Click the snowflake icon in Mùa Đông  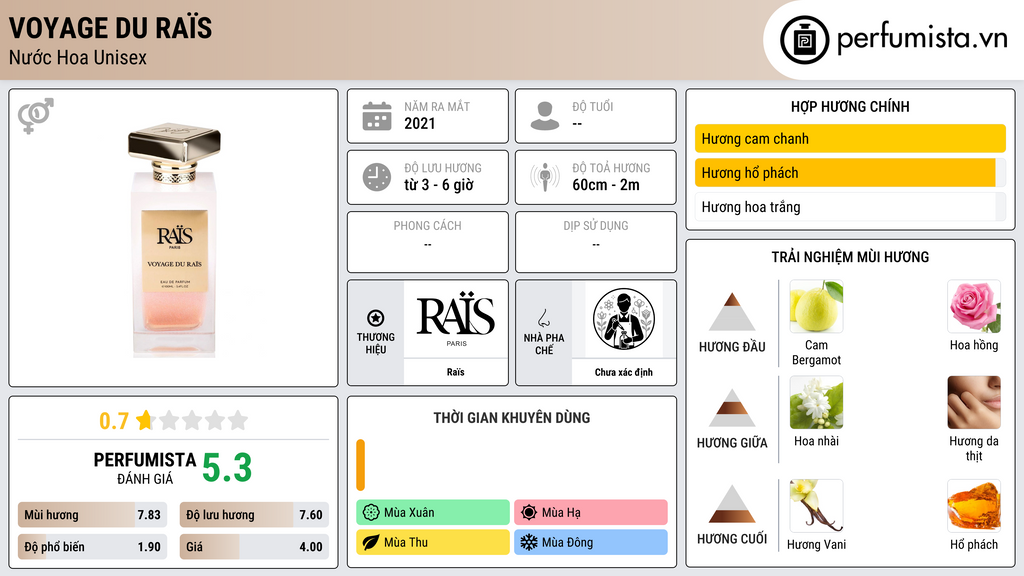(529, 542)
